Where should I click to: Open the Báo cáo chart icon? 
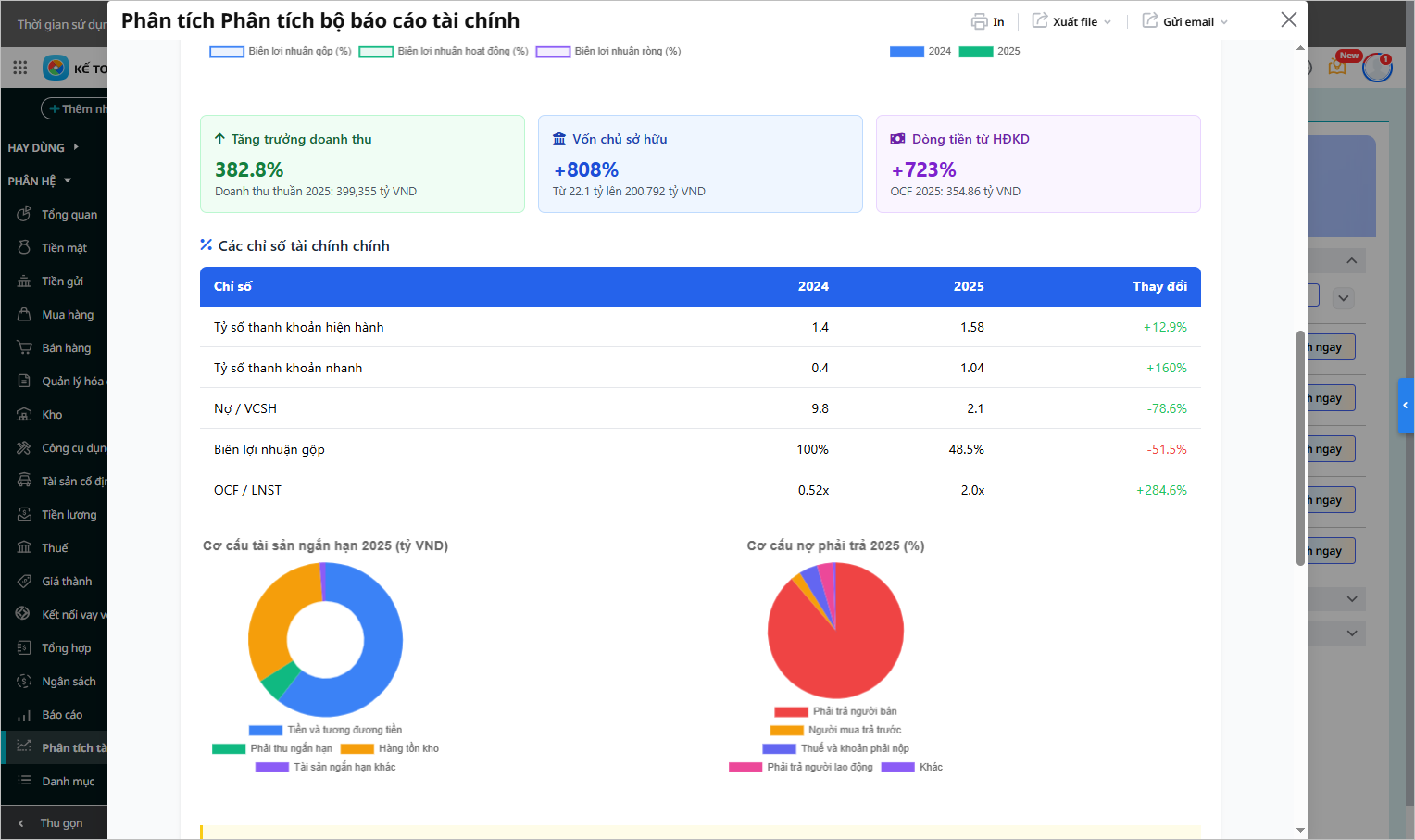click(24, 715)
